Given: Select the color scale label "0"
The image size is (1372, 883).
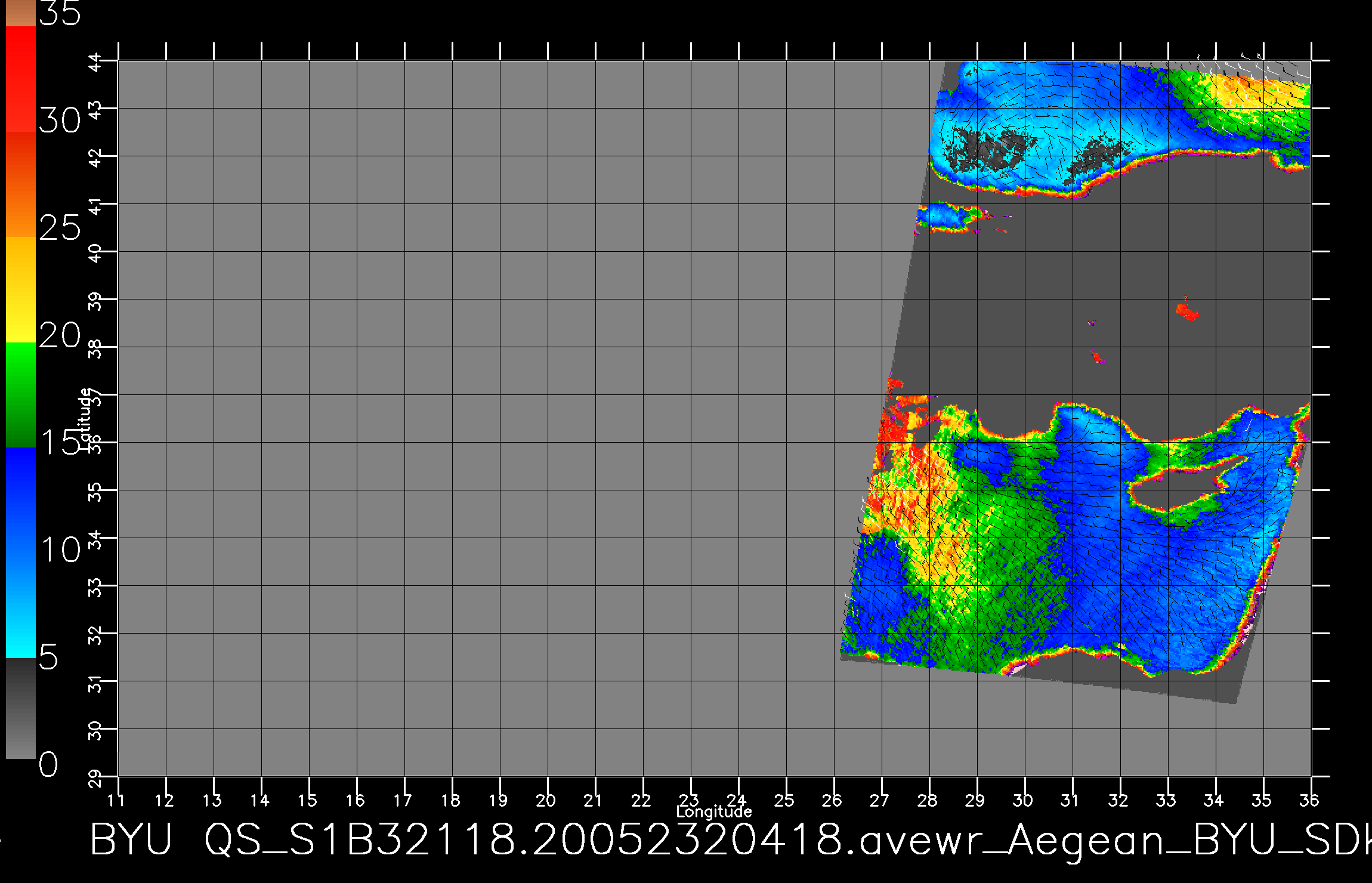Looking at the screenshot, I should 49,764.
